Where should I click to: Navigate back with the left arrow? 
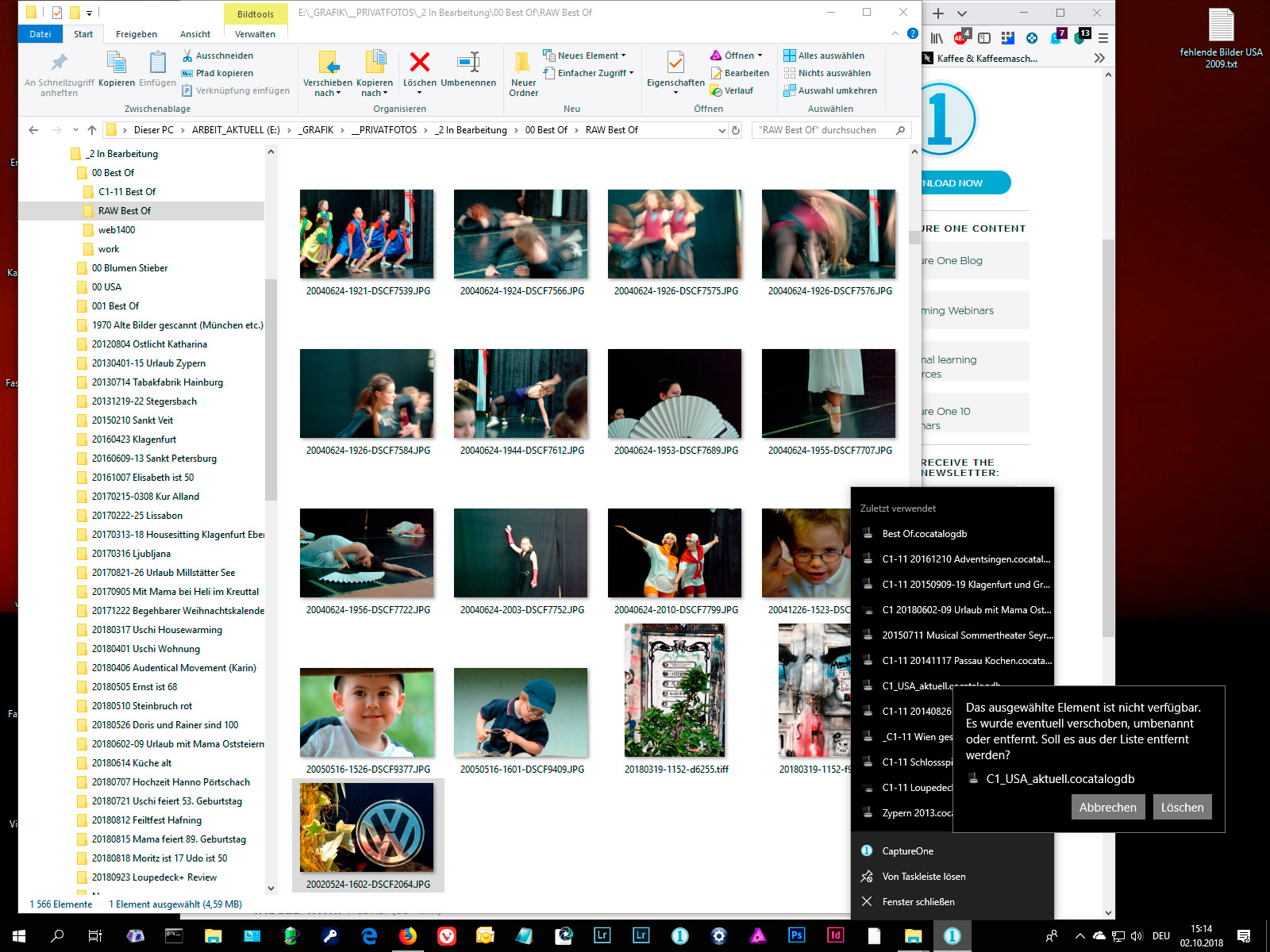coord(33,130)
